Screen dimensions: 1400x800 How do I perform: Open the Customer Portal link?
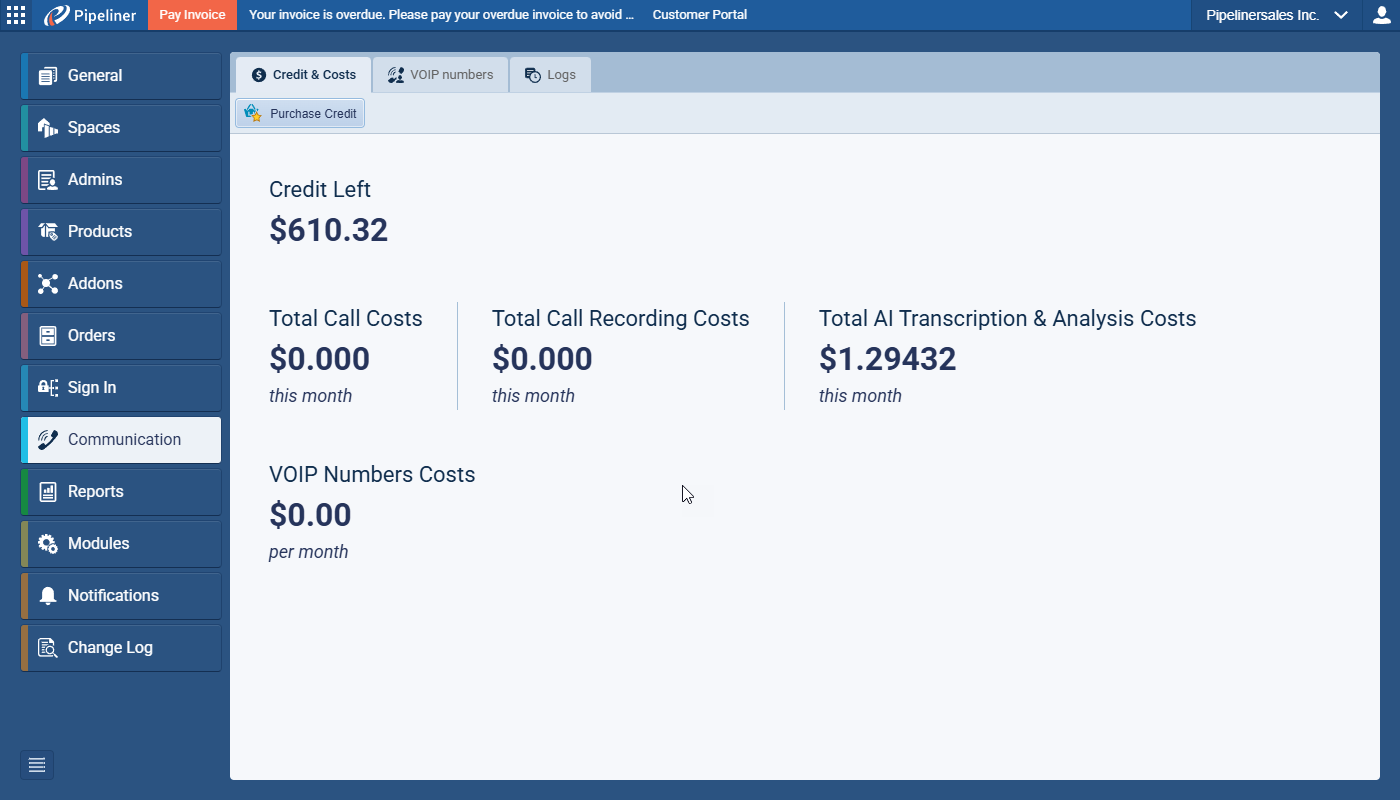click(699, 15)
